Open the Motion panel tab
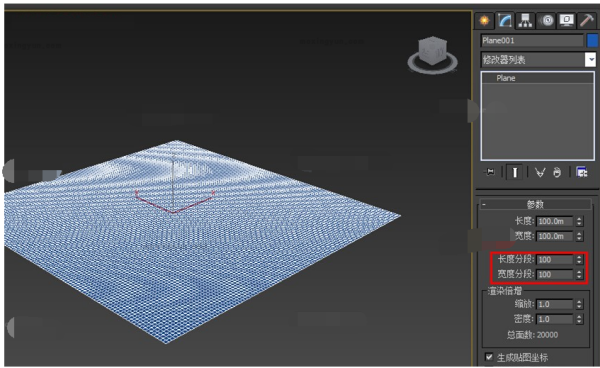Screen dimensions: 600x368 [x=546, y=20]
